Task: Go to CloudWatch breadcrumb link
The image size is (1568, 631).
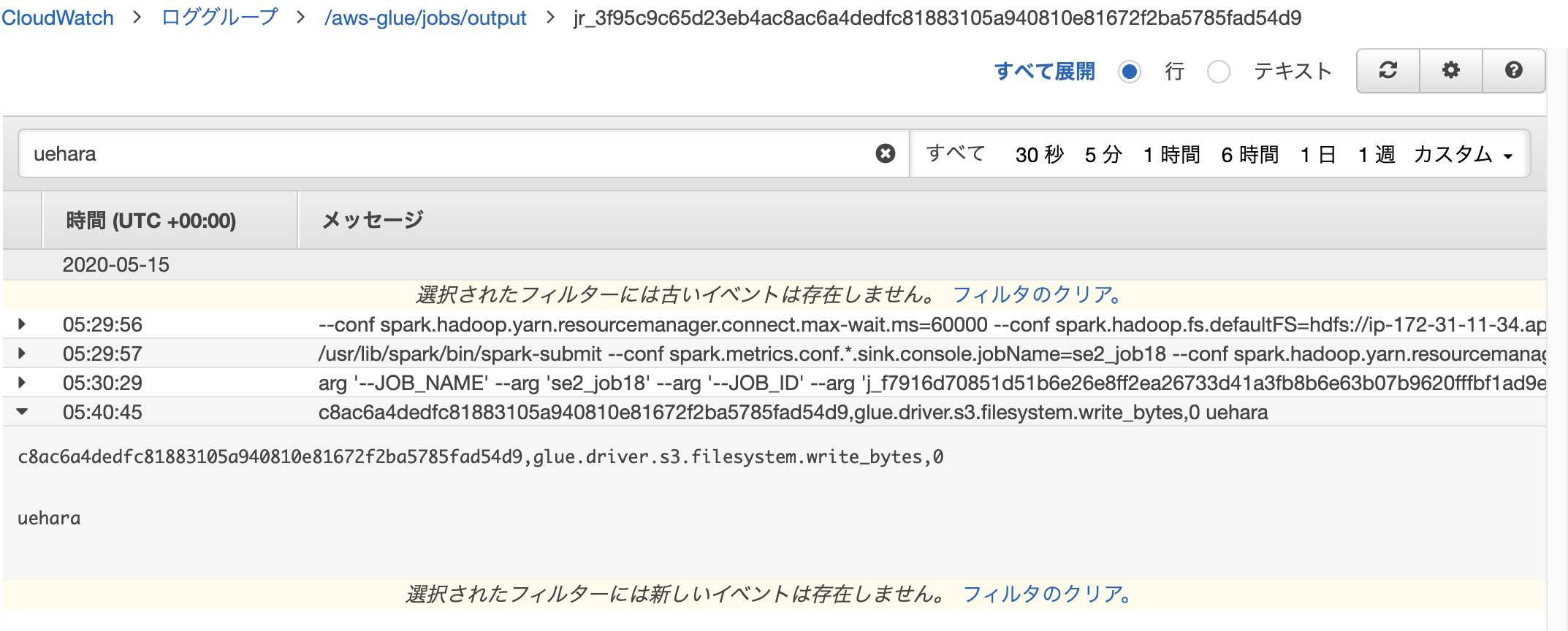Action: coord(58,18)
